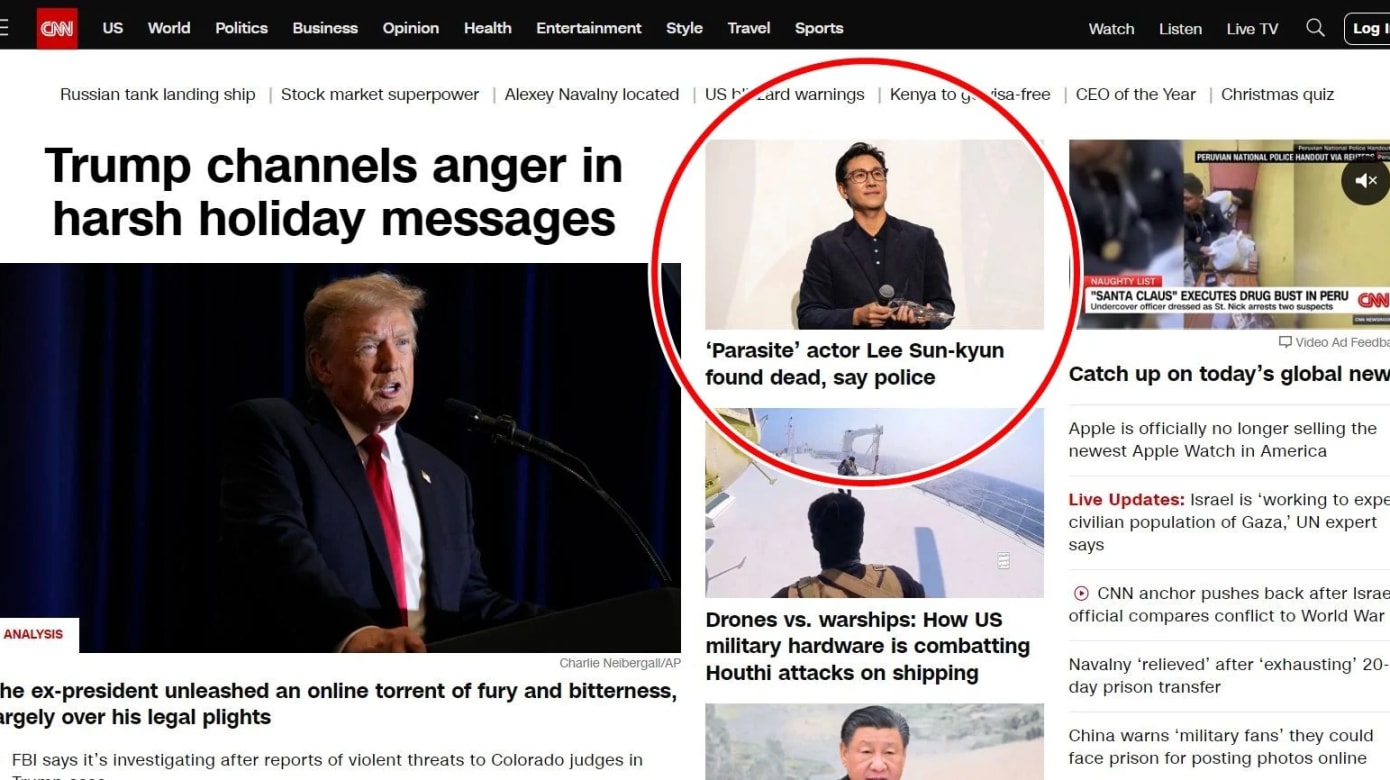Open the Lee Sun-kyun photo thumbnail

point(874,234)
